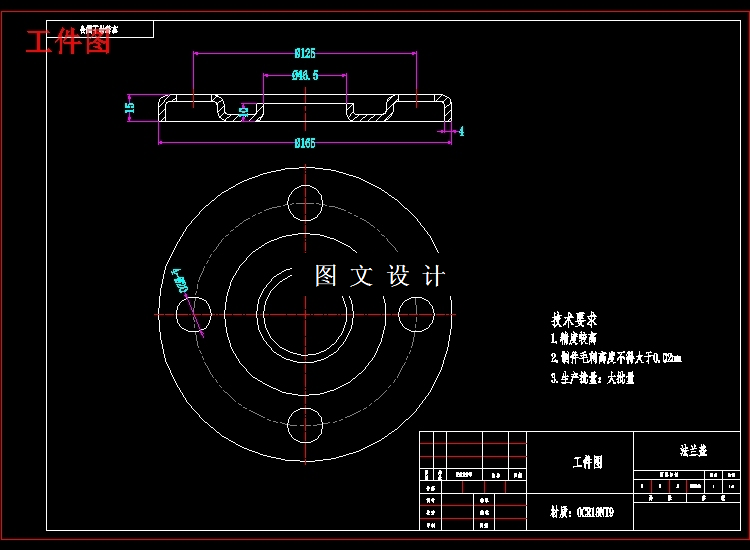Viewport: 750px width, 550px height.
Task: Click 法兰盖 part name in title block
Action: [x=693, y=451]
